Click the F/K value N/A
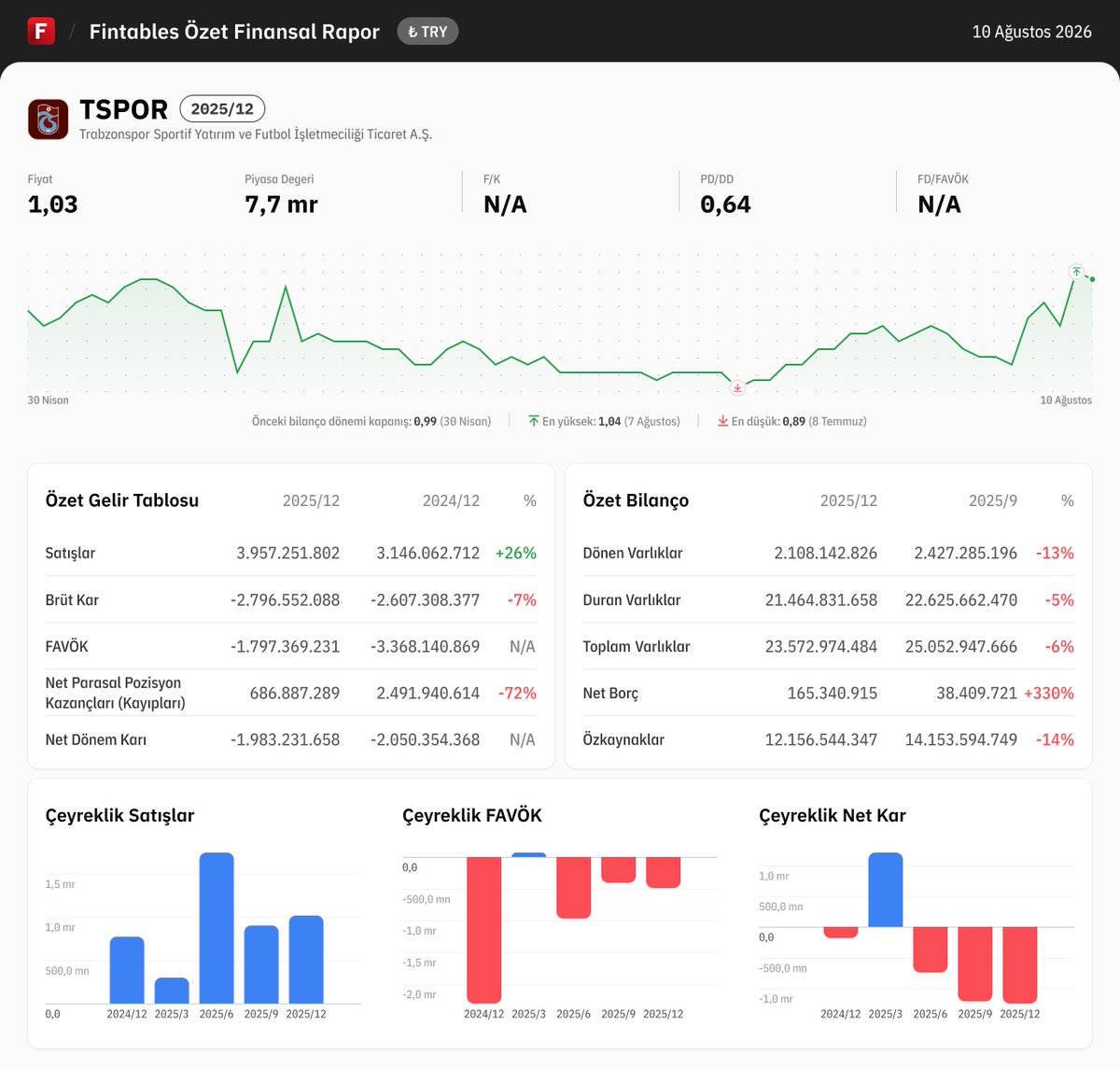The image size is (1120, 1069). coord(505,204)
